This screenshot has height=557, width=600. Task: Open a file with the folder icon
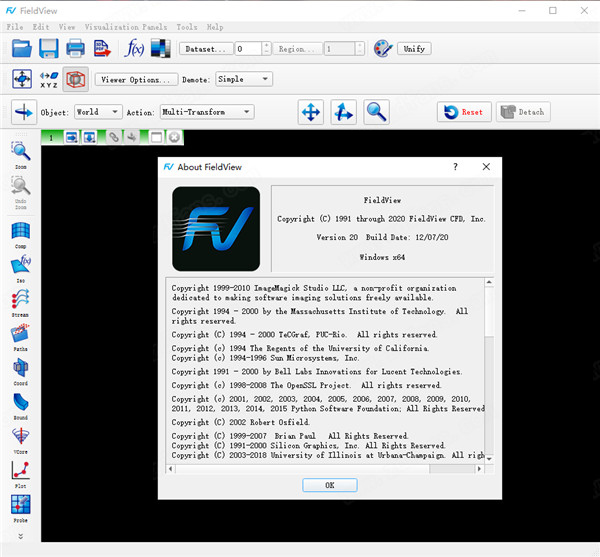point(21,49)
